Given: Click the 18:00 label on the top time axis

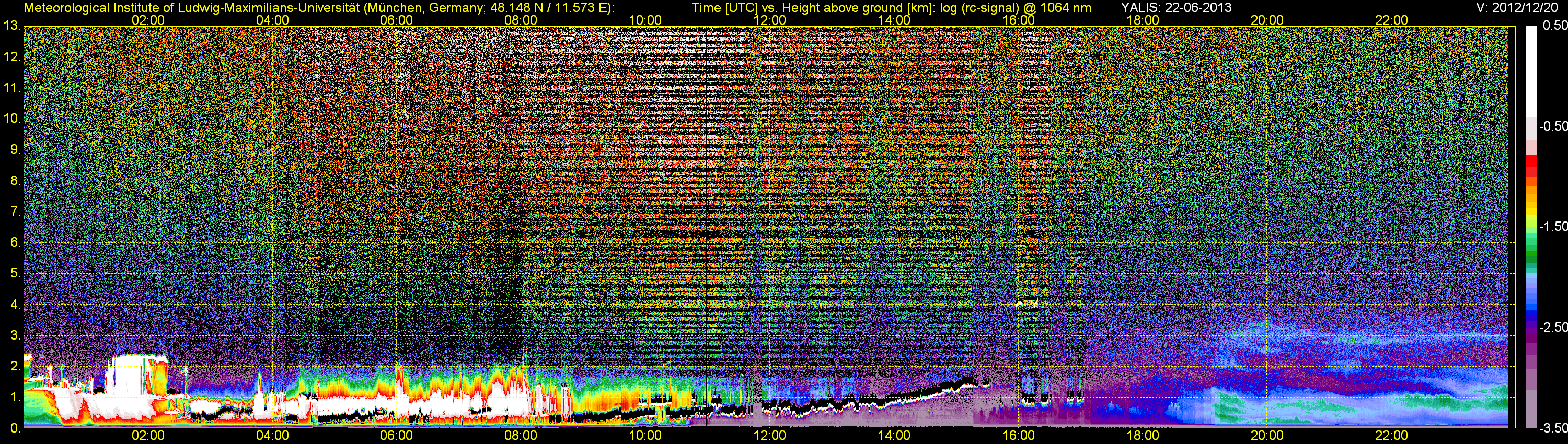Looking at the screenshot, I should coord(1143,20).
